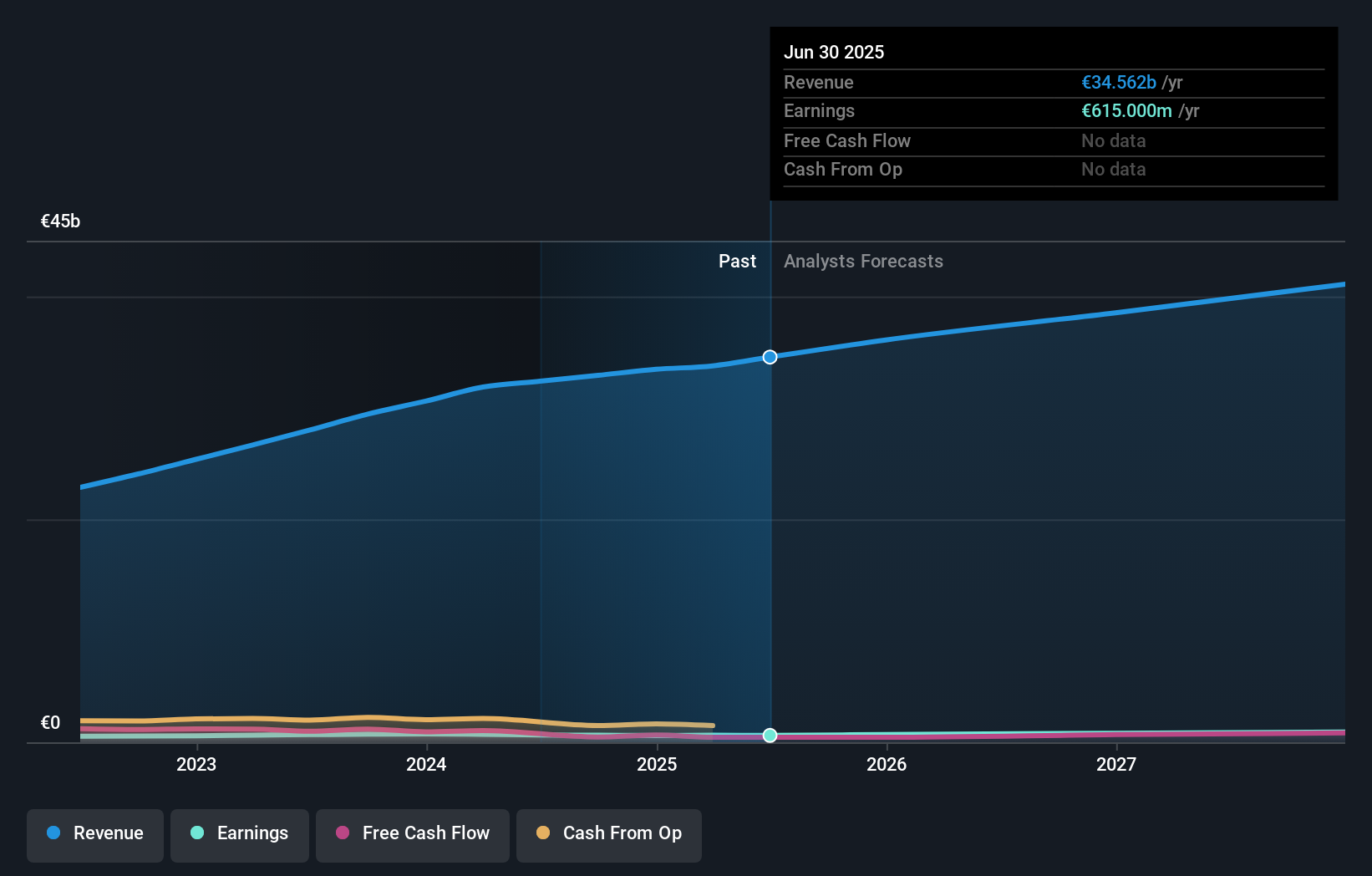Toggle the Revenue series visibility
The width and height of the screenshot is (1372, 876).
coord(94,833)
